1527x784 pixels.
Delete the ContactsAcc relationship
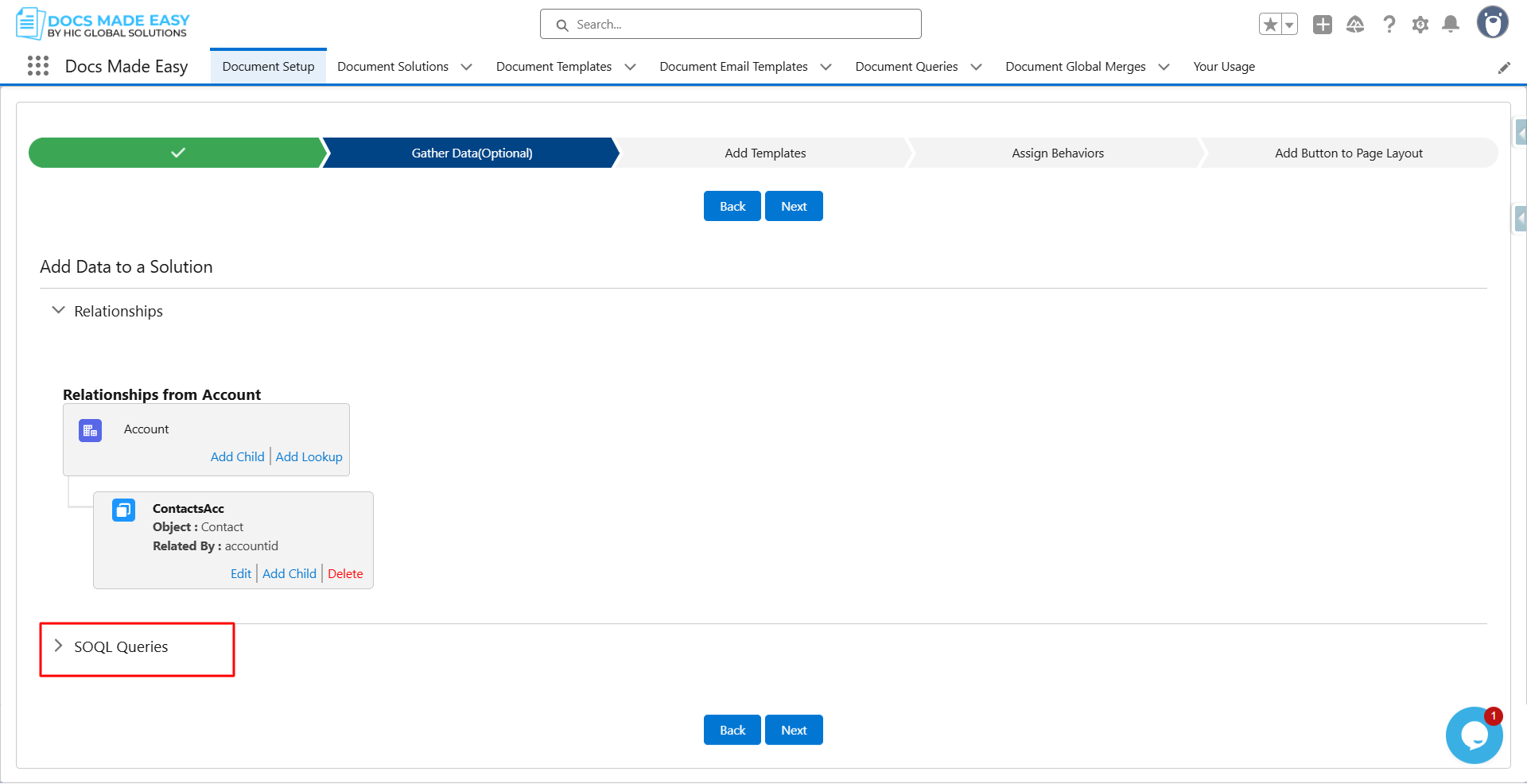[345, 573]
